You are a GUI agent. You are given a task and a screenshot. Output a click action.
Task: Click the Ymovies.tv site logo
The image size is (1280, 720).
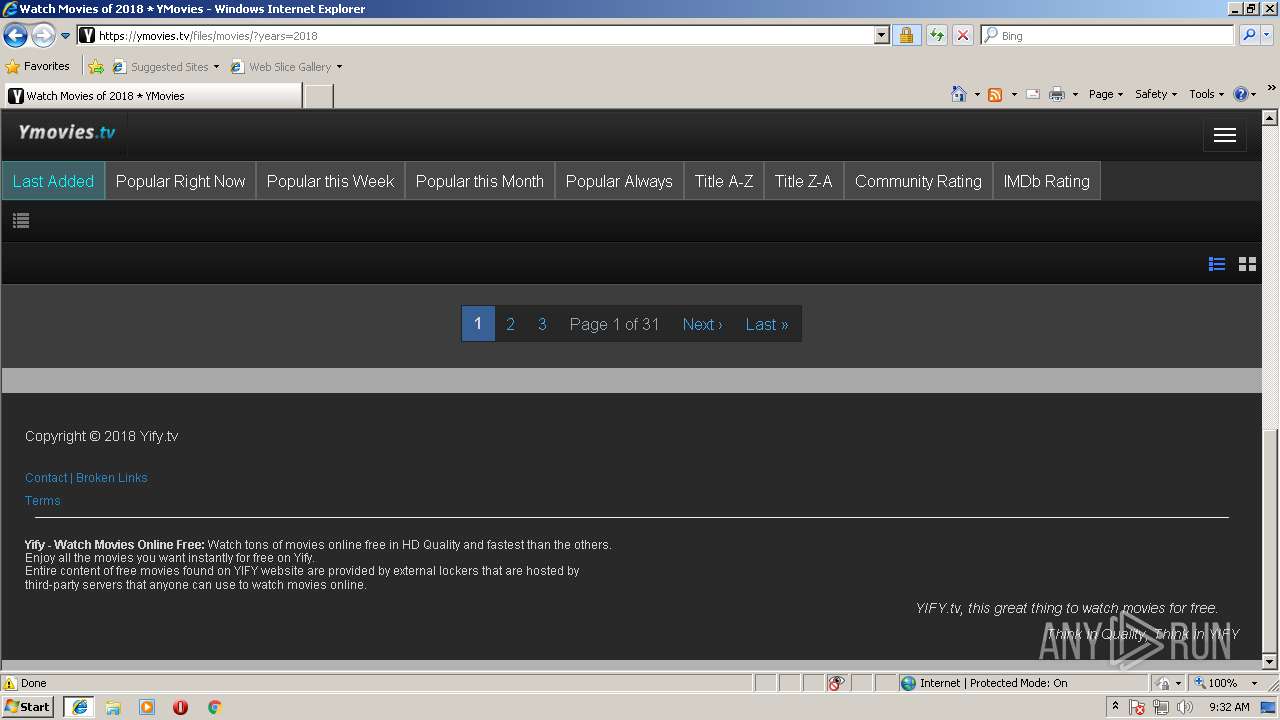67,132
